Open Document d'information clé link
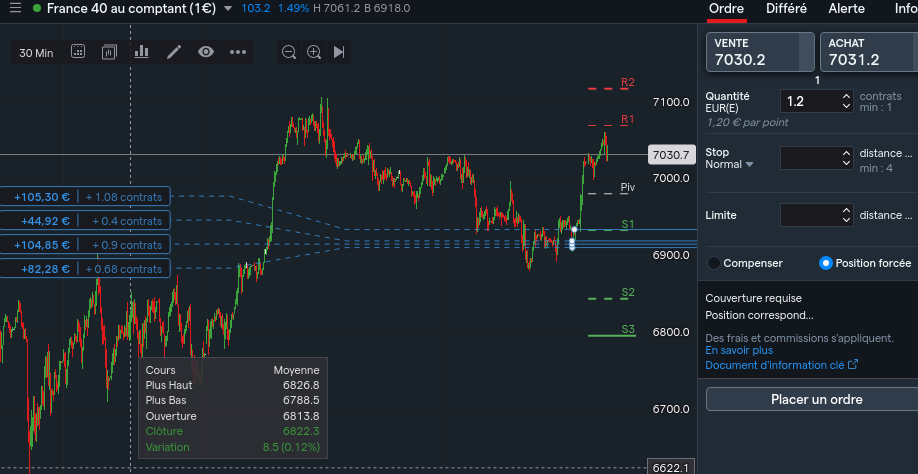 tap(775, 365)
